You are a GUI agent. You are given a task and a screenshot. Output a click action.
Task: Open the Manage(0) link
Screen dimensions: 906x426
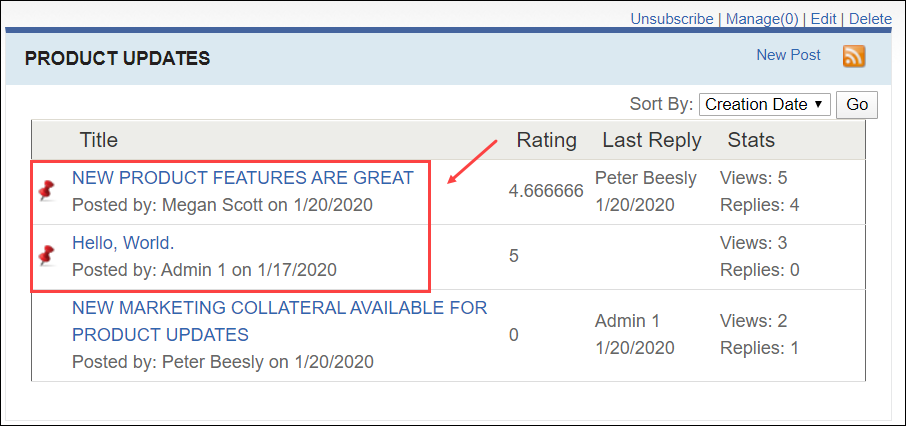(762, 19)
